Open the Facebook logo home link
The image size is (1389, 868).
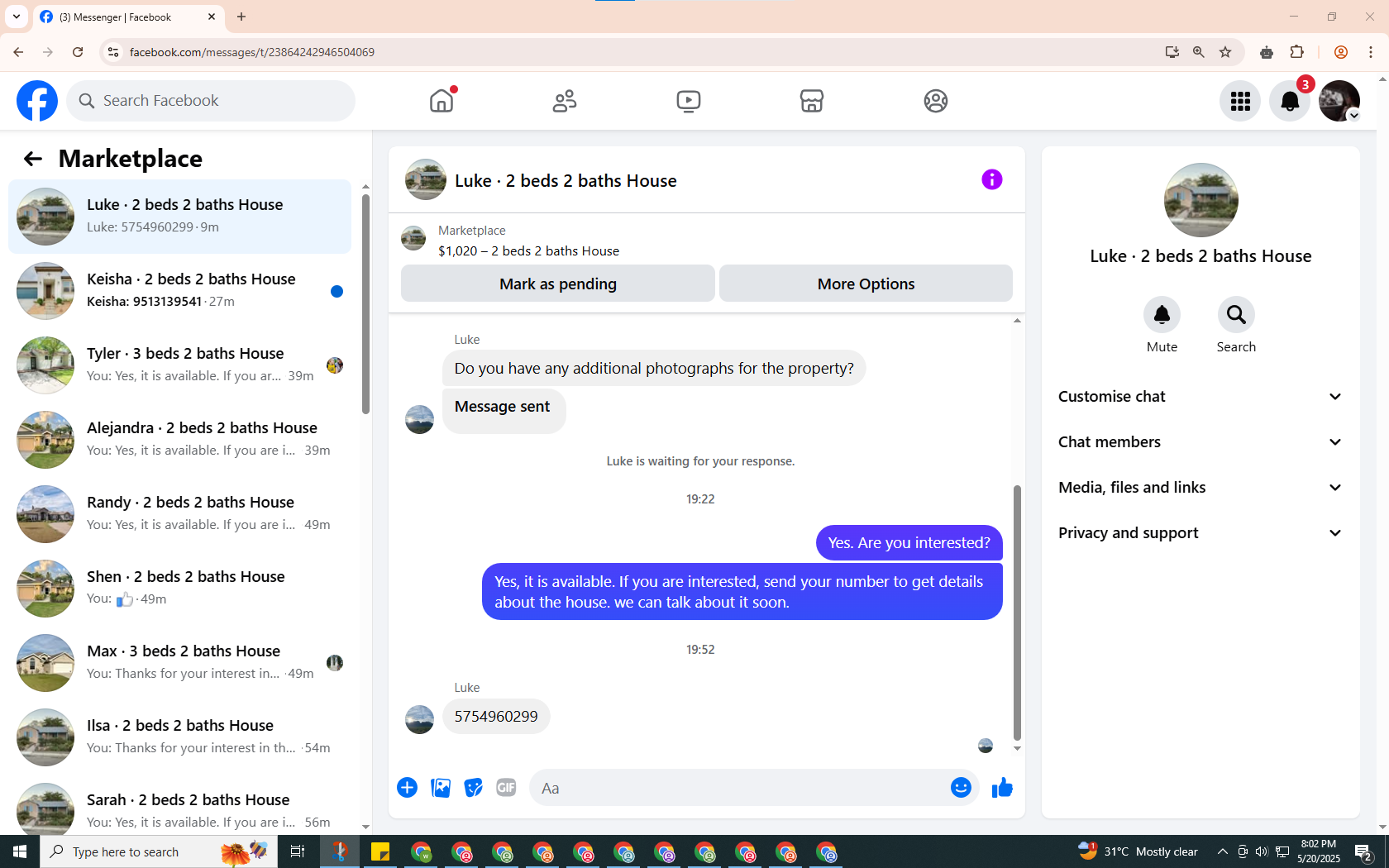click(37, 101)
